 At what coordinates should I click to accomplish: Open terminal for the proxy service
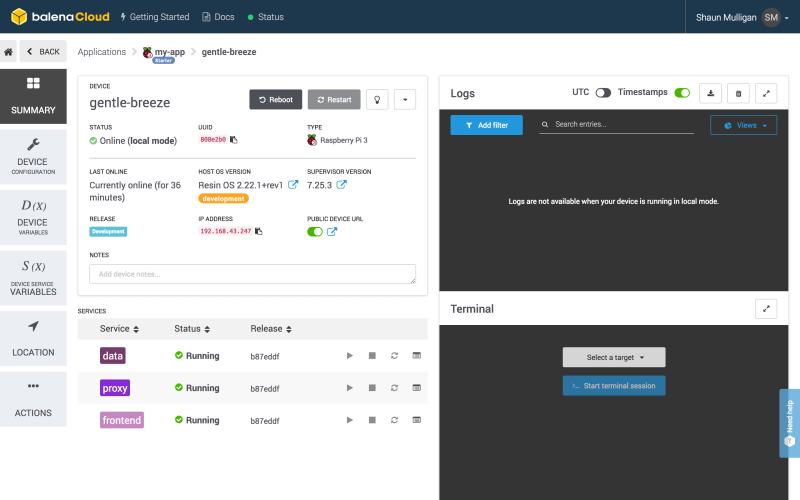click(x=417, y=388)
